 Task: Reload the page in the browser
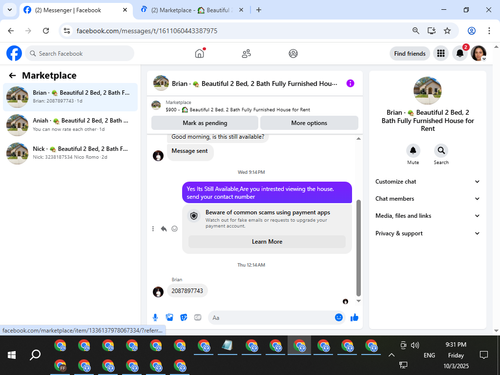(x=46, y=31)
